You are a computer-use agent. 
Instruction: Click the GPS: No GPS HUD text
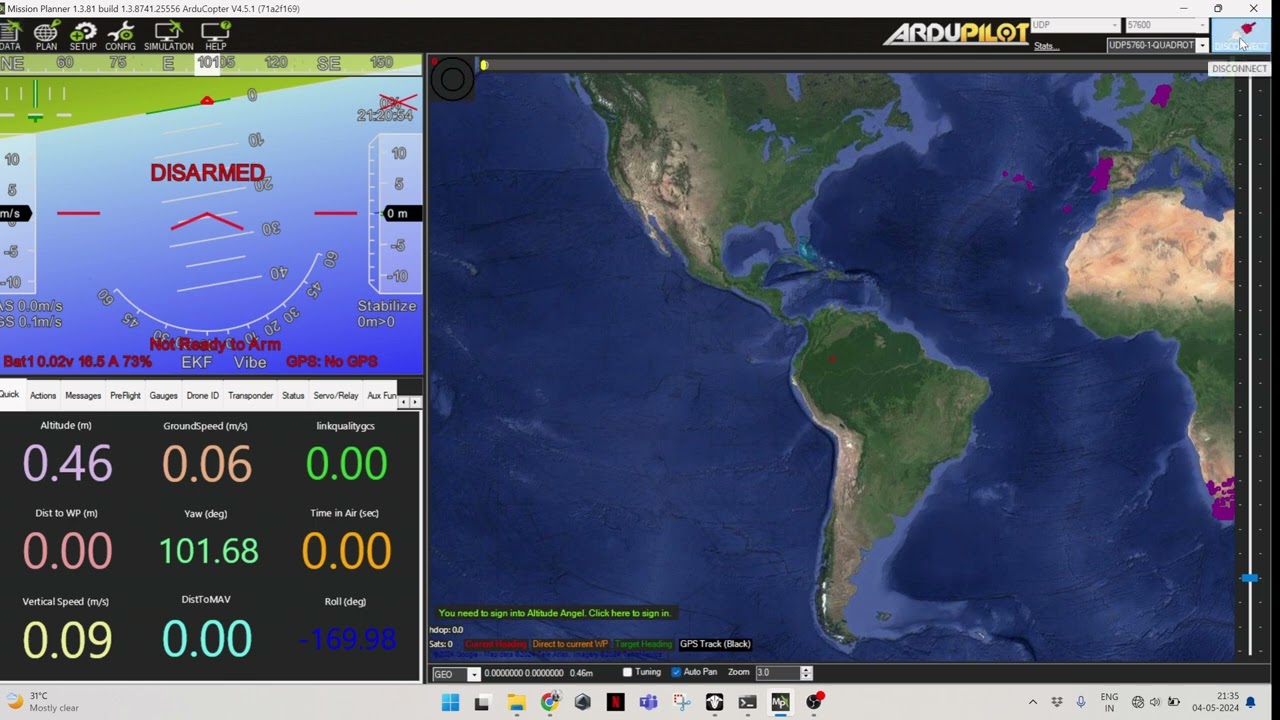[332, 362]
